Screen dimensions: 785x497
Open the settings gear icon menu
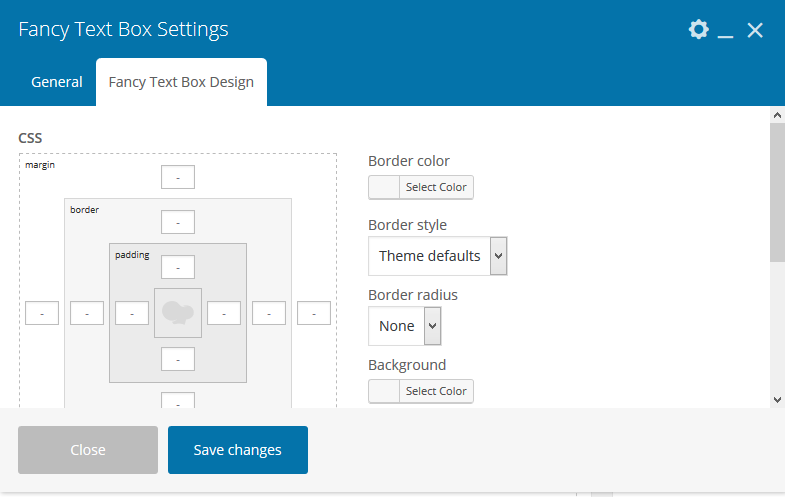698,30
